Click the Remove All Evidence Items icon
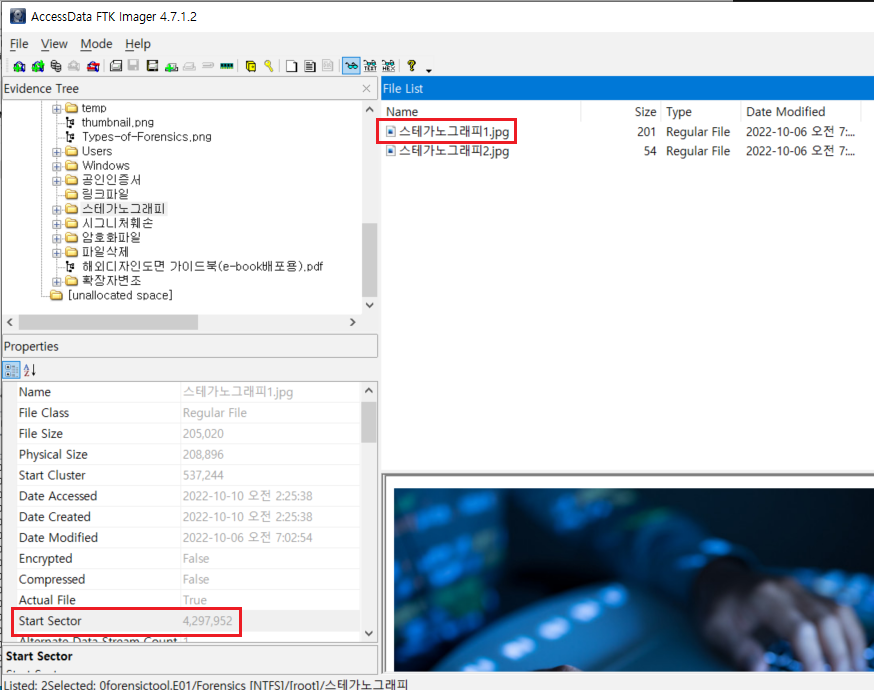The image size is (874, 690). (x=93, y=66)
